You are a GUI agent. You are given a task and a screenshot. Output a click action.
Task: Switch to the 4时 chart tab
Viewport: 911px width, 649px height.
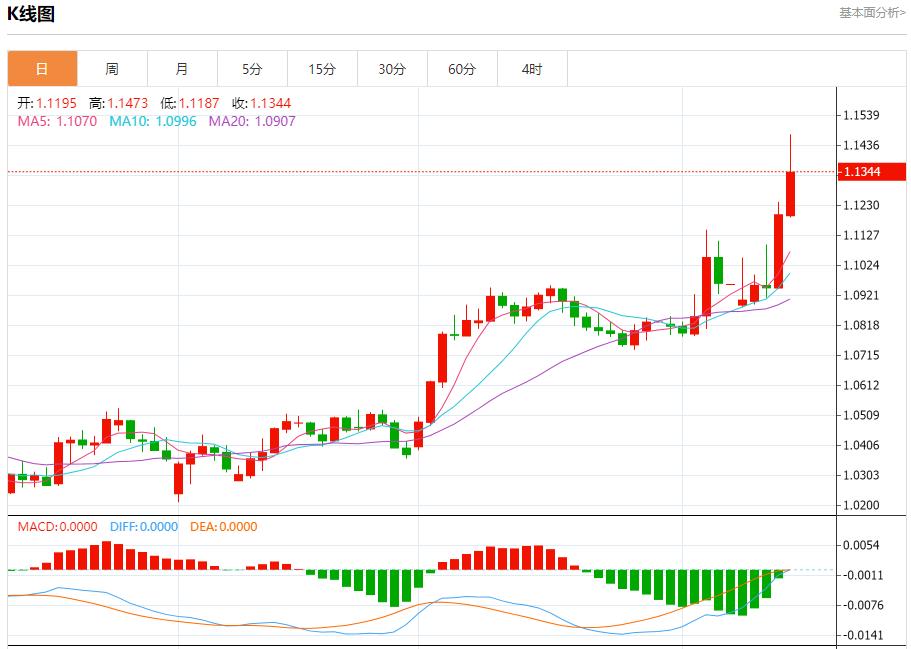[532, 68]
